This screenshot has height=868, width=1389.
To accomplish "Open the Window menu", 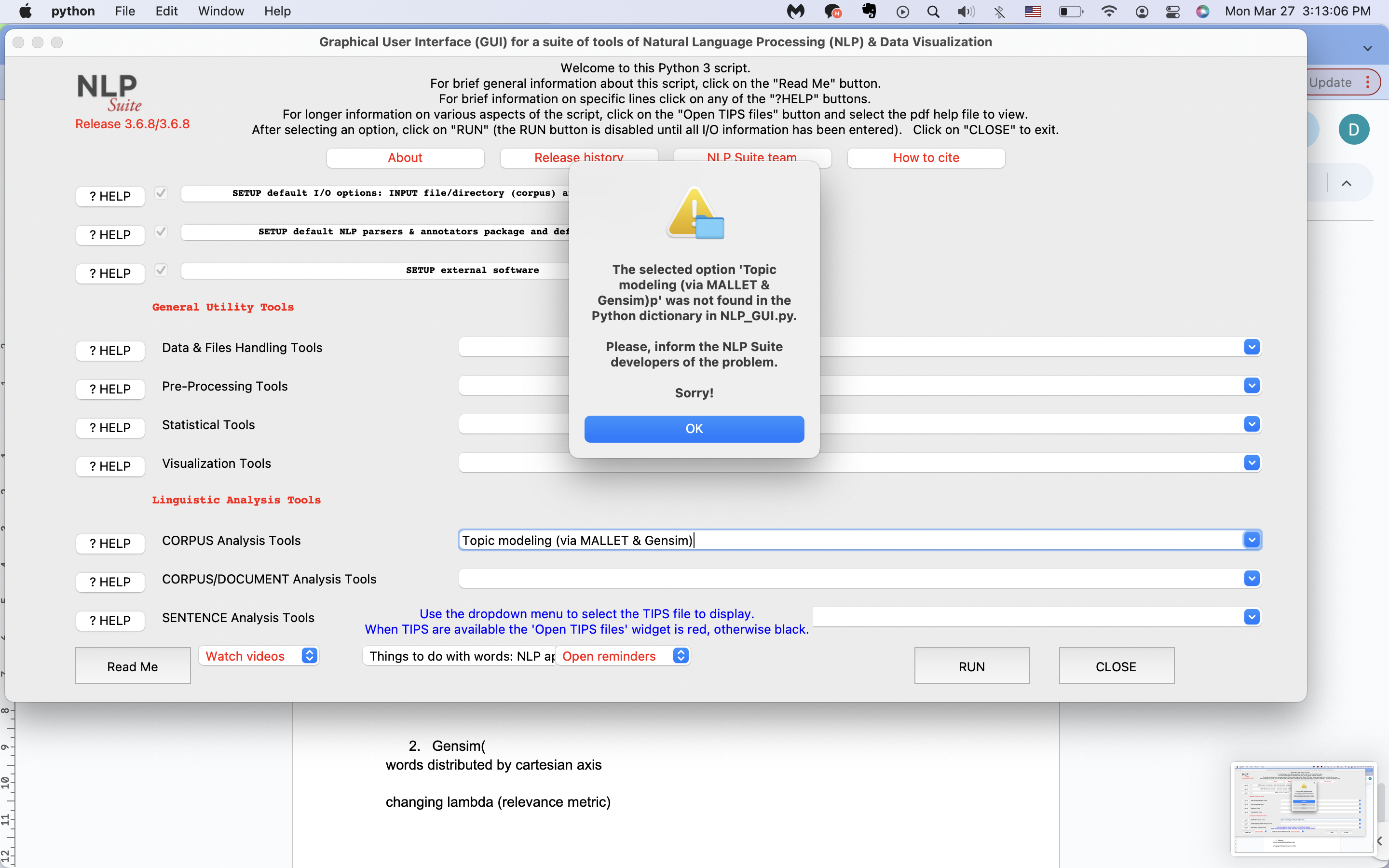I will point(221,12).
